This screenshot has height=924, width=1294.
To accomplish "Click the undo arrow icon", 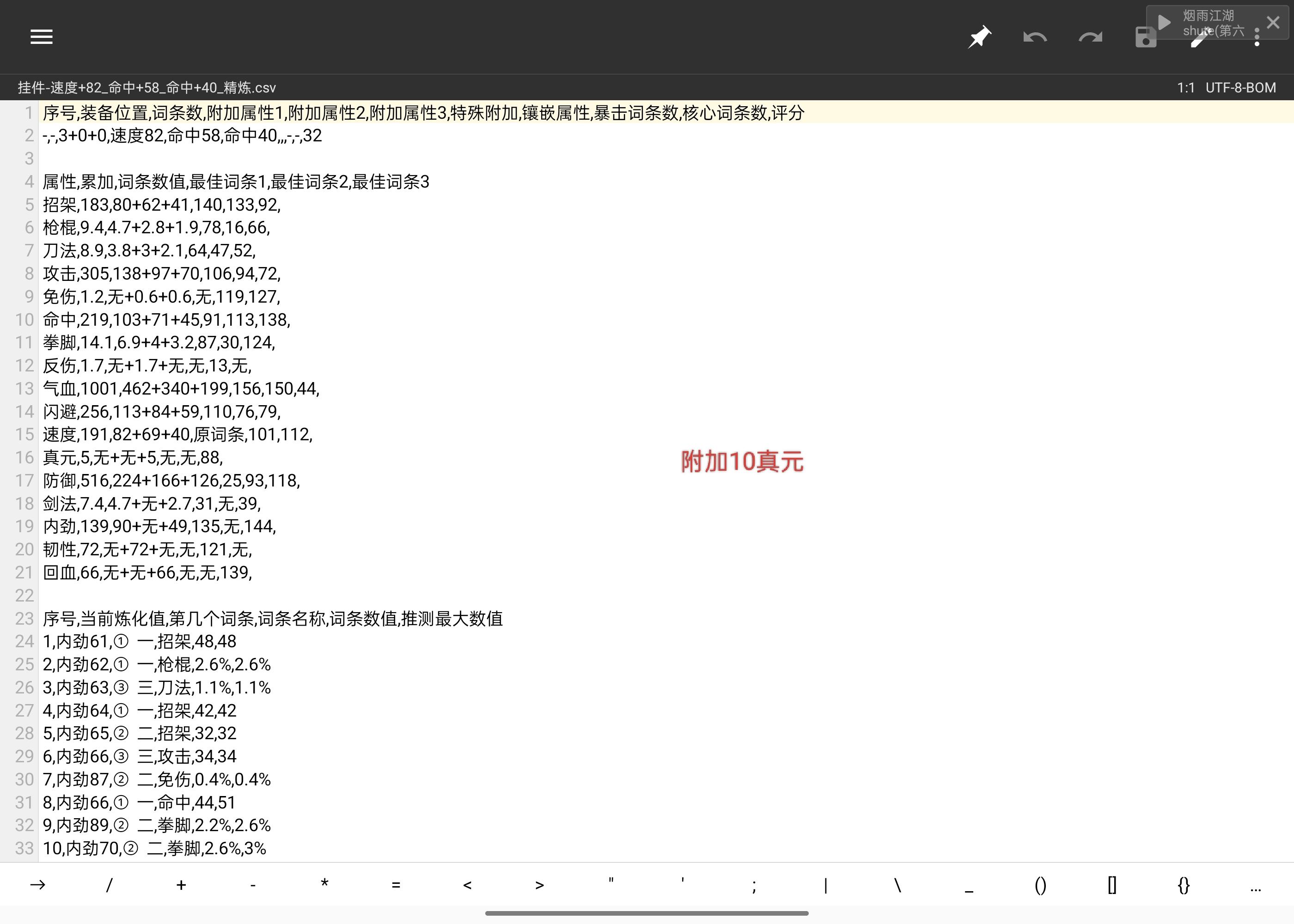I will [x=1035, y=37].
